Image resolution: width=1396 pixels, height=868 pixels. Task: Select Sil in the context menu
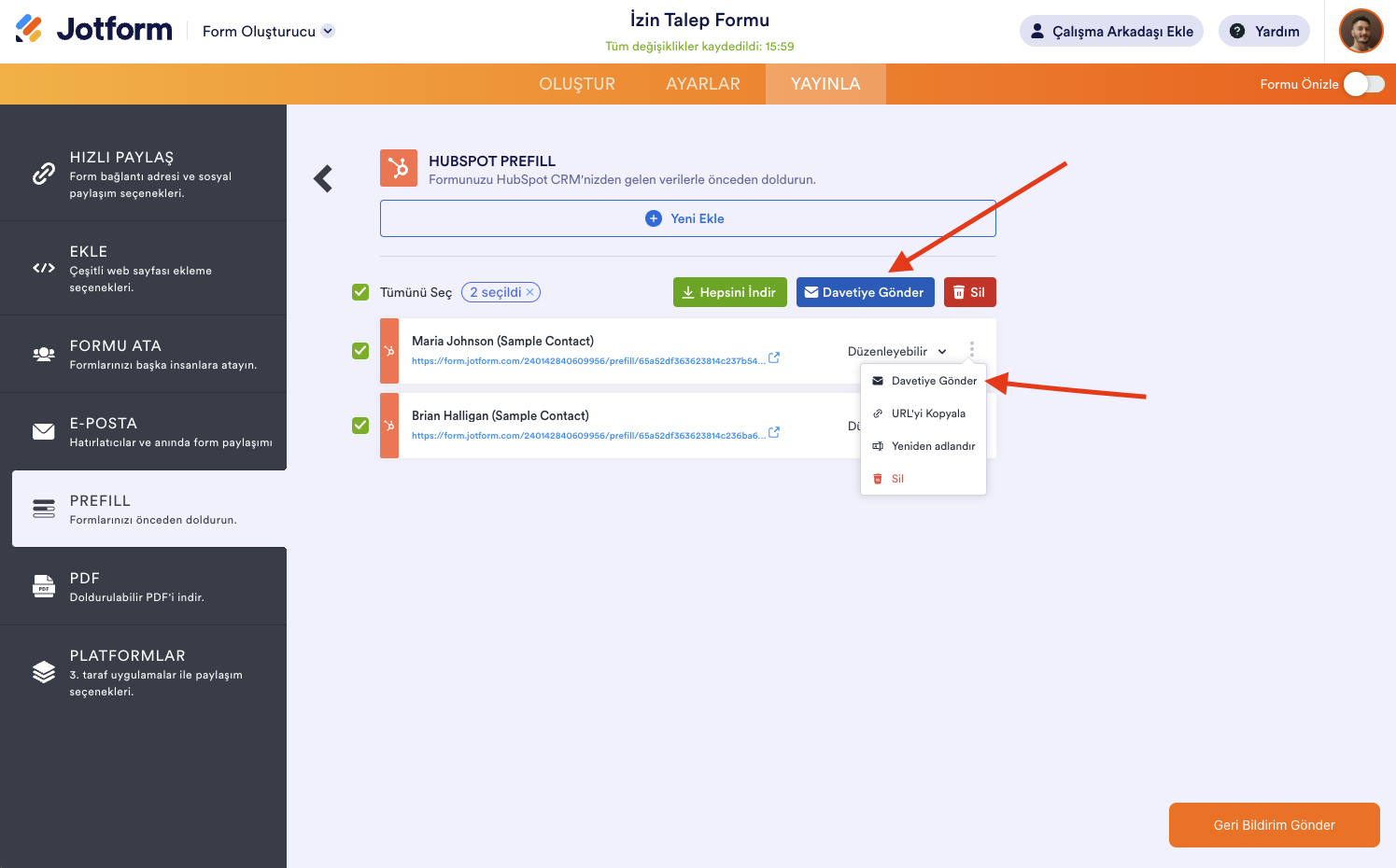[x=924, y=479]
